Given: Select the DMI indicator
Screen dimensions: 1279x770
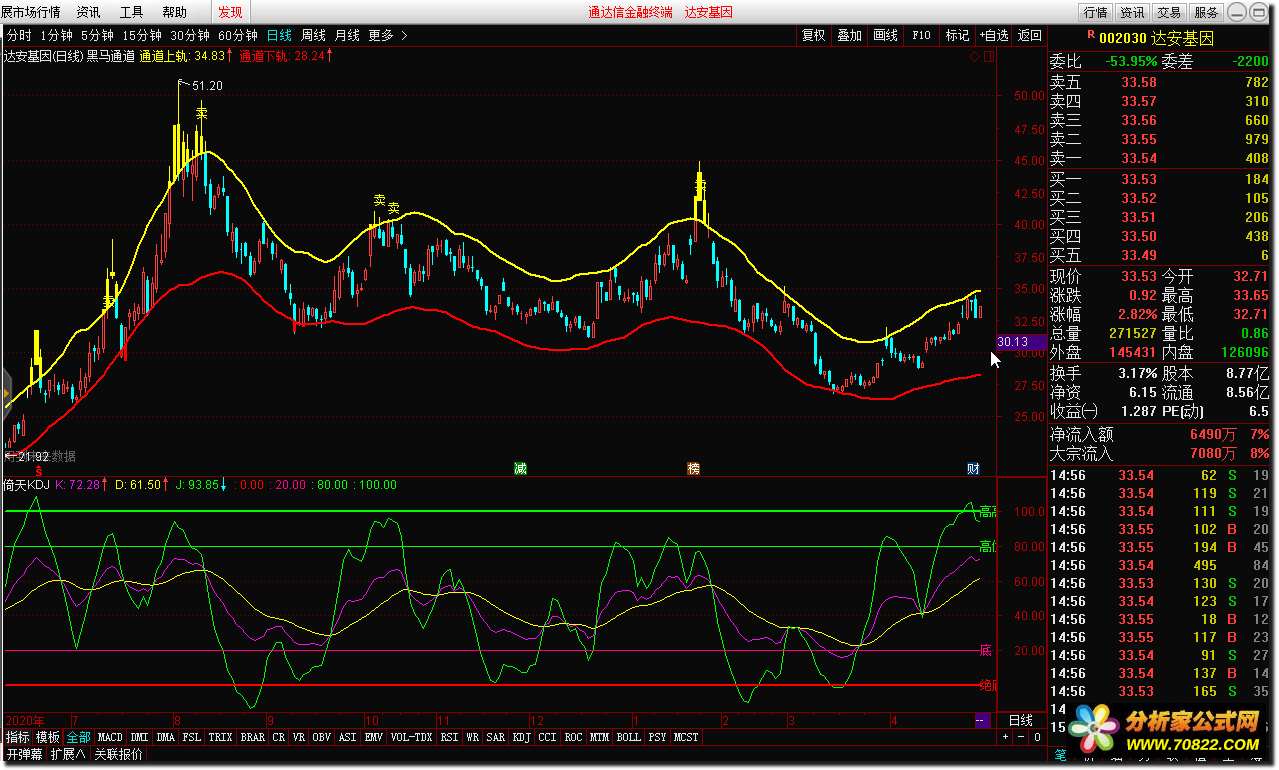Looking at the screenshot, I should coord(140,737).
